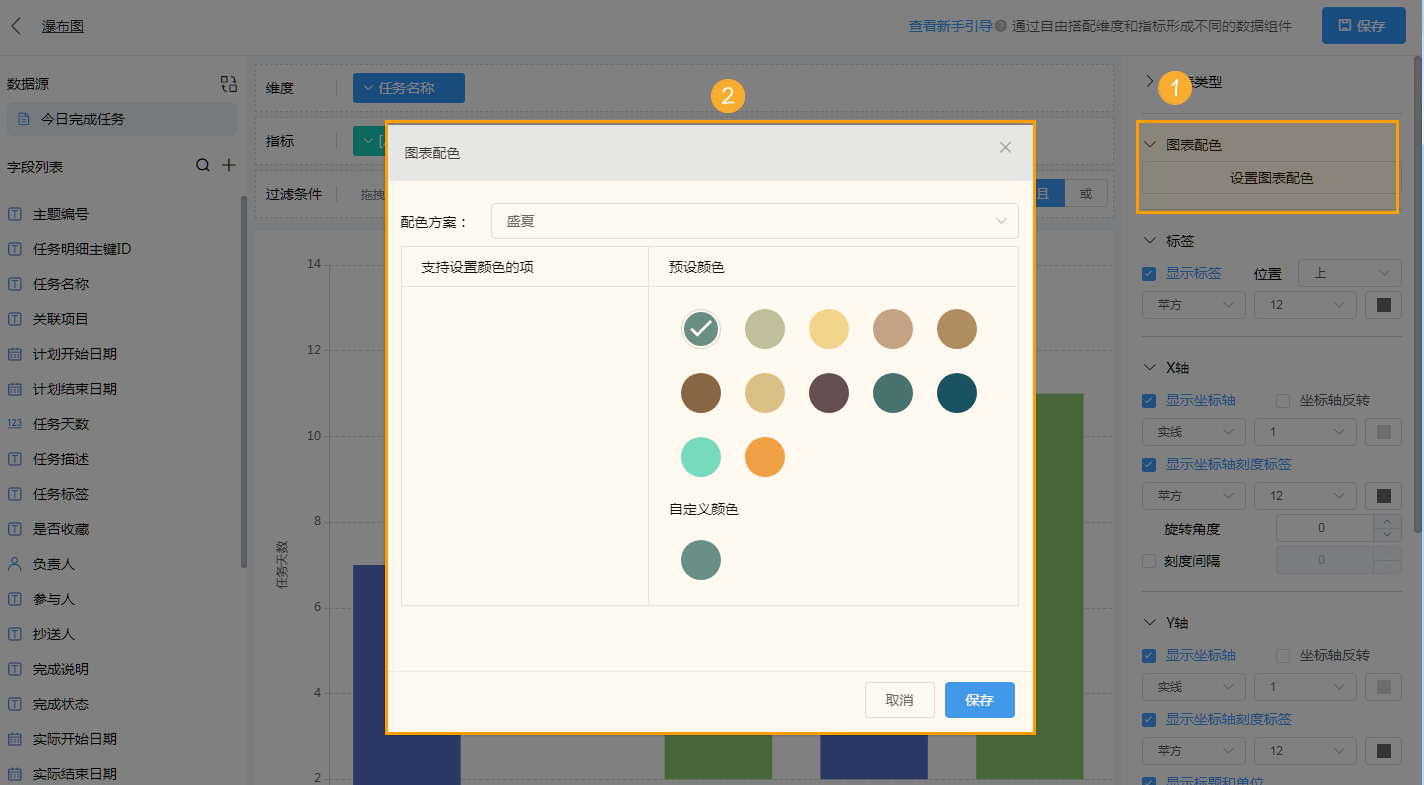Open the 配色方案 dropdown showing 盛夏
The height and width of the screenshot is (785, 1424).
[x=753, y=221]
